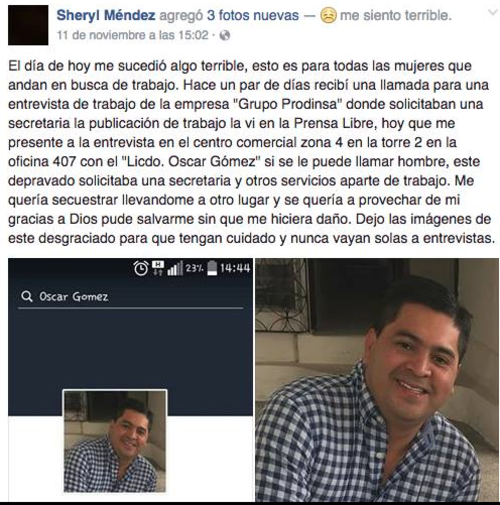Click the sad face feeling emoji
The height and width of the screenshot is (505, 500).
(x=328, y=15)
